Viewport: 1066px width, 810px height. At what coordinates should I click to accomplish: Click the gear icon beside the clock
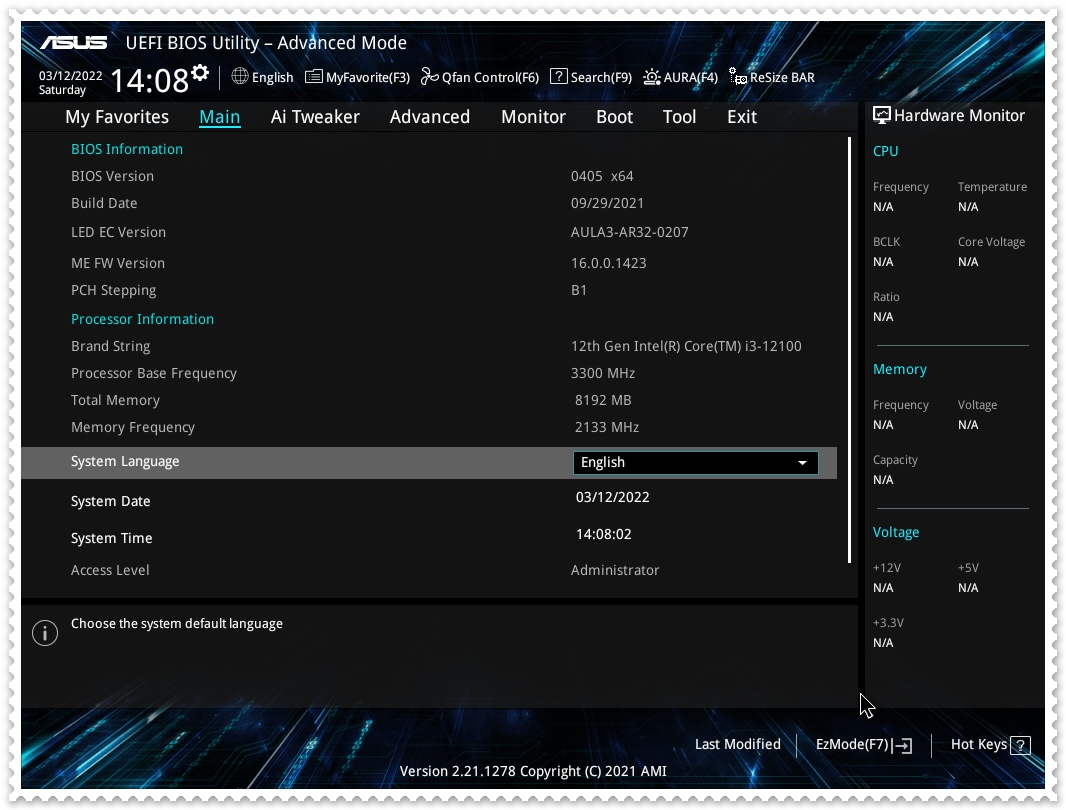200,73
